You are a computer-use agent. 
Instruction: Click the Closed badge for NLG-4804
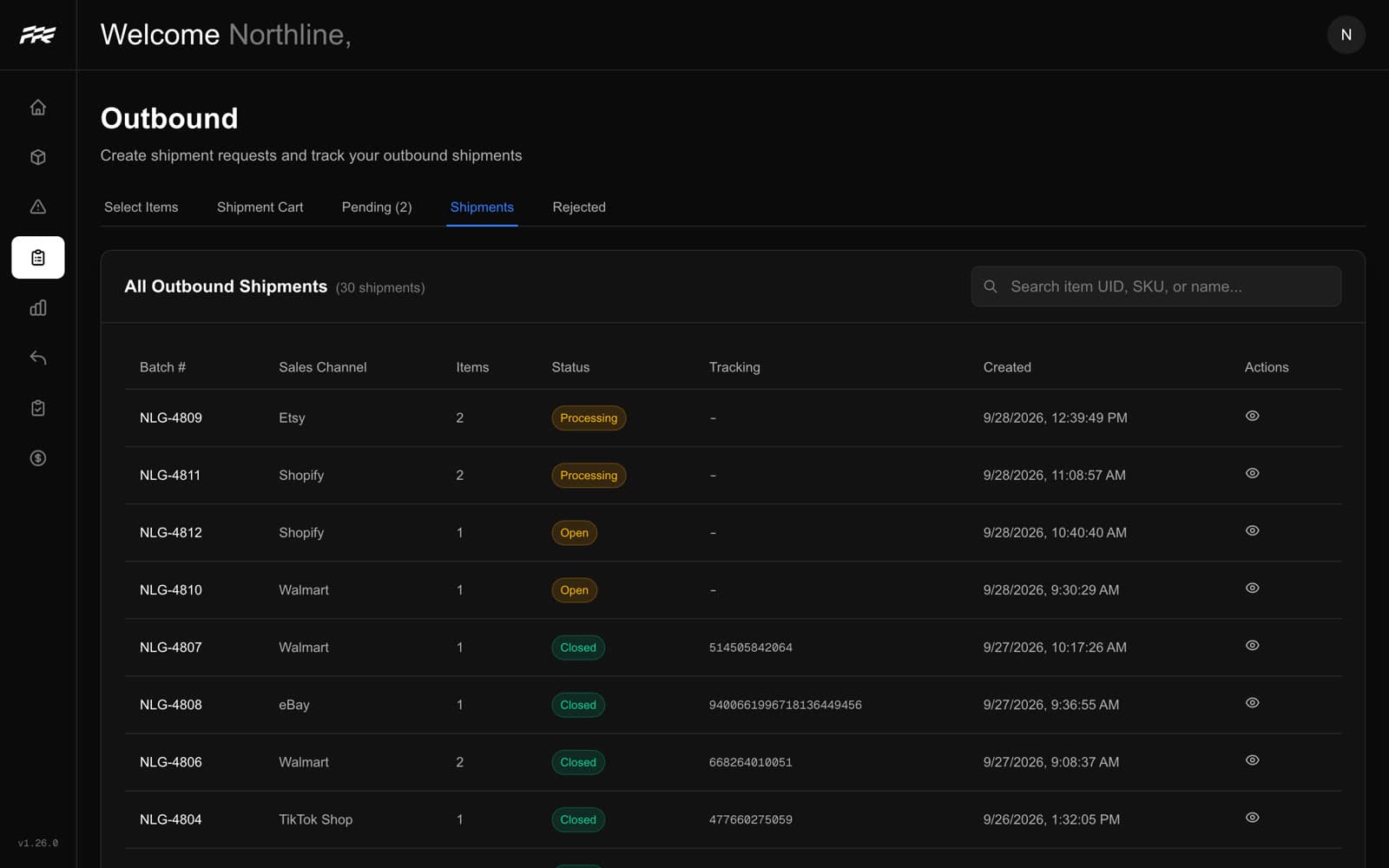578,819
